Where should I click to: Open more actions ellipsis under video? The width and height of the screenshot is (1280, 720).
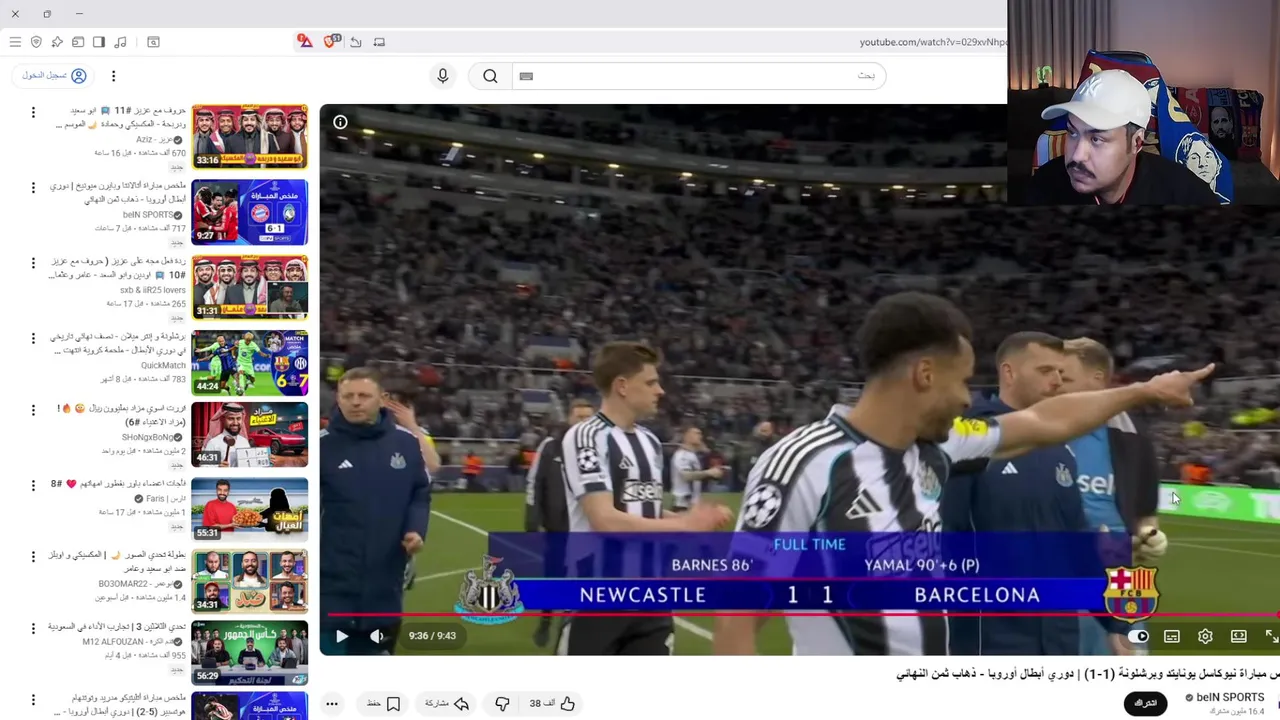point(332,704)
